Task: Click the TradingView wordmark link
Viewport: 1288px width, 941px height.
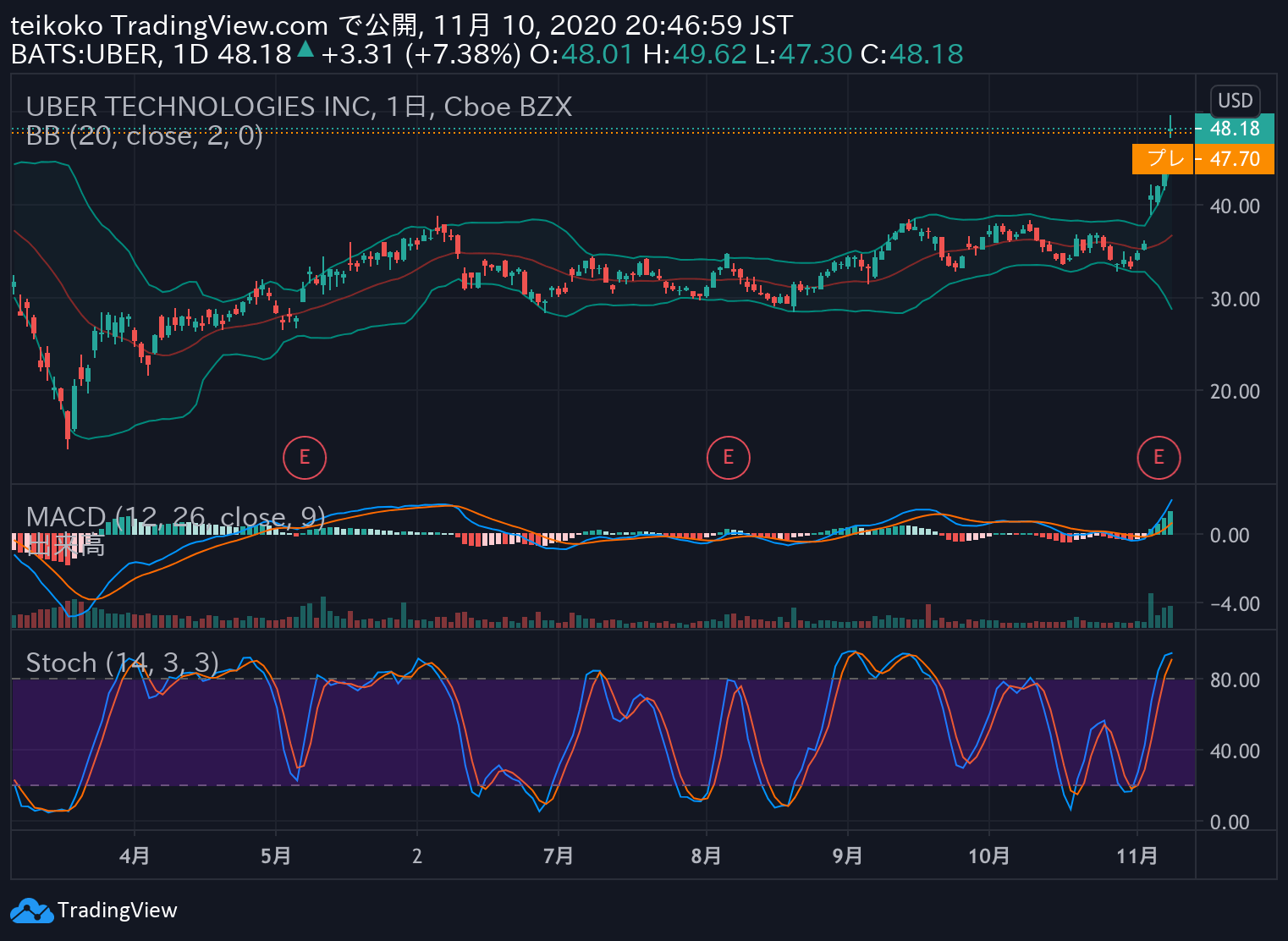Action: pyautogui.click(x=118, y=911)
